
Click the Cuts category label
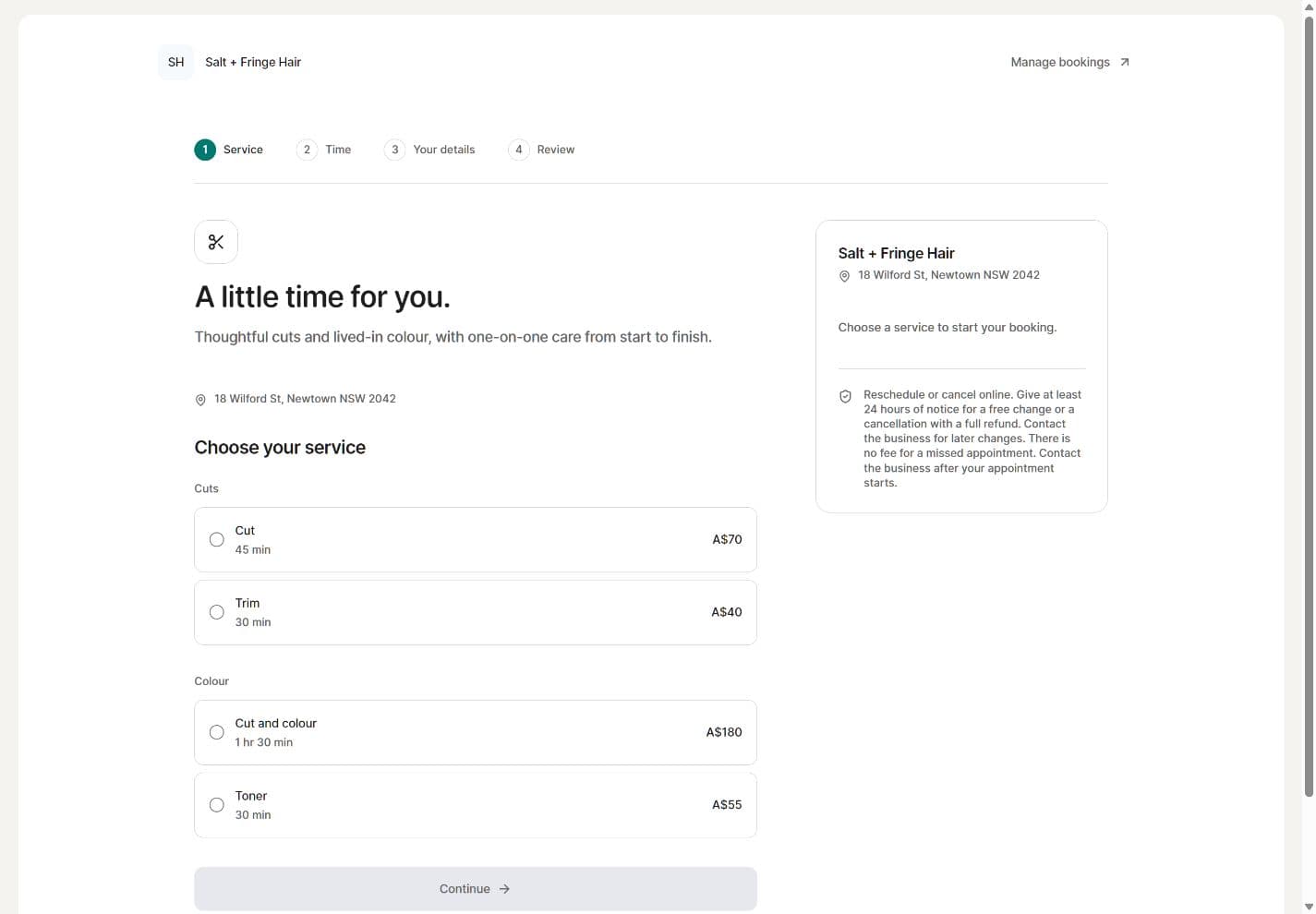click(207, 488)
